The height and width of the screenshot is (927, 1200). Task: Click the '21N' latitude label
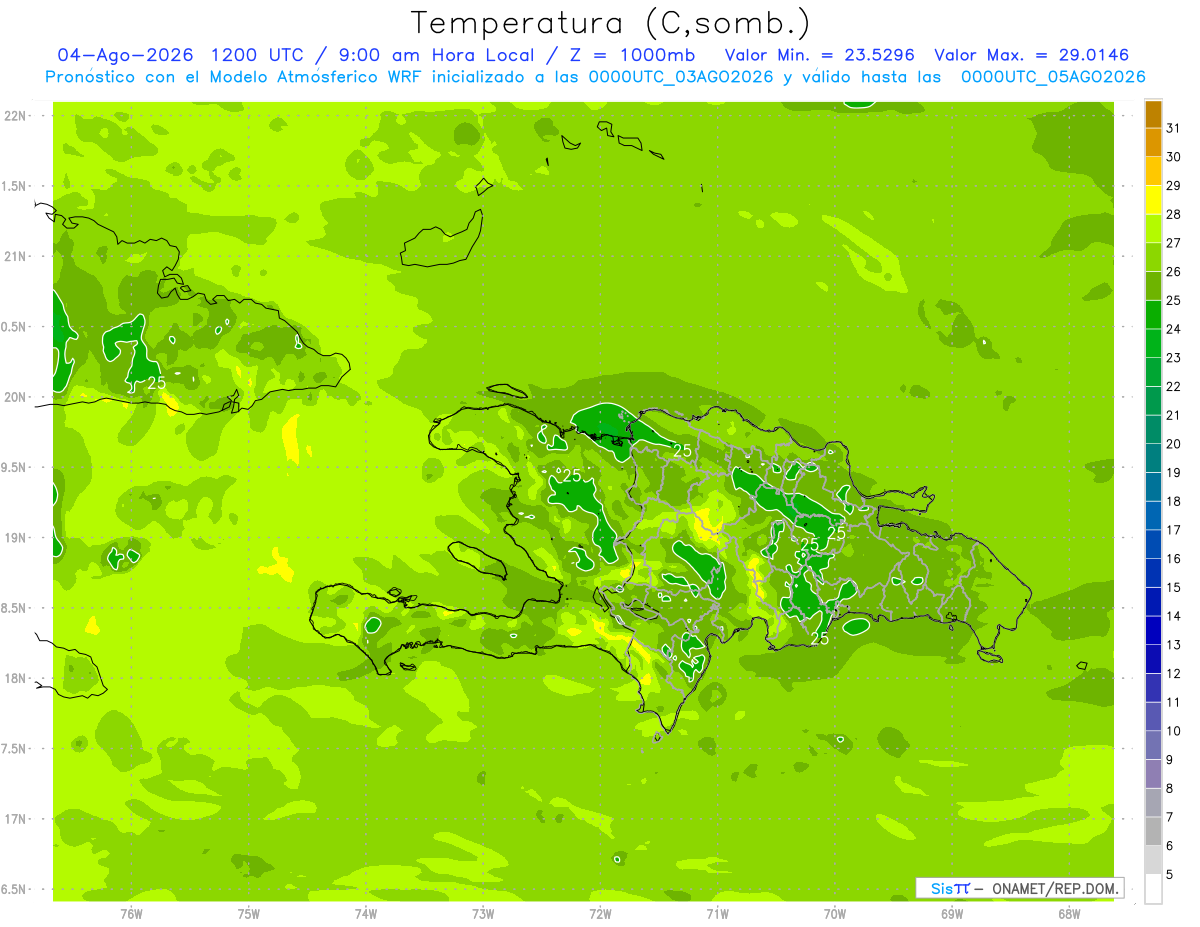click(15, 256)
